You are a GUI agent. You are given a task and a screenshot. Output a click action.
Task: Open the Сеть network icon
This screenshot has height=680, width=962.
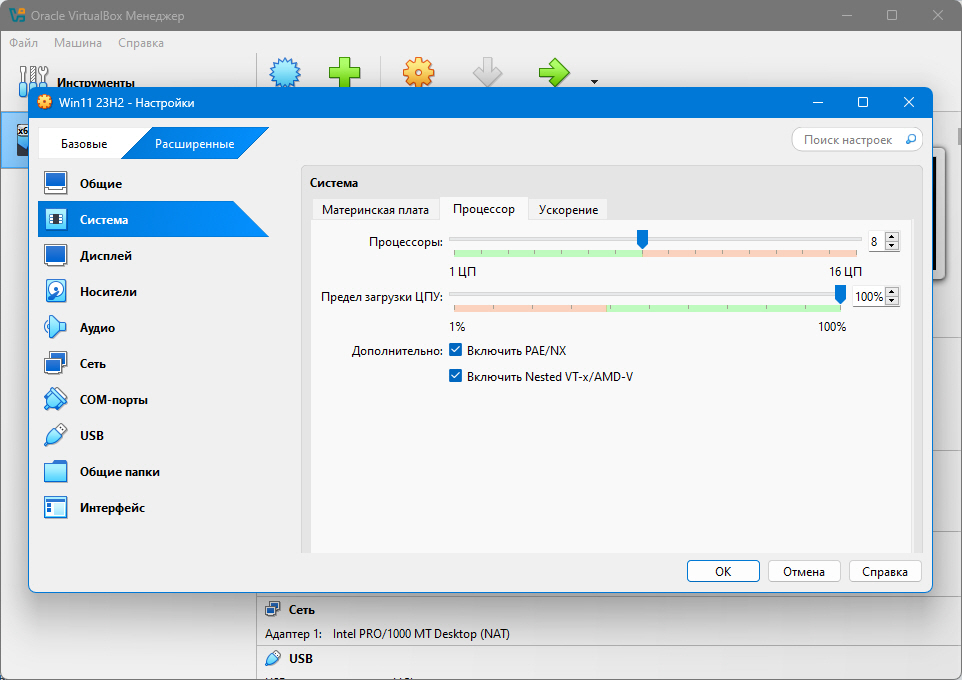coord(56,363)
